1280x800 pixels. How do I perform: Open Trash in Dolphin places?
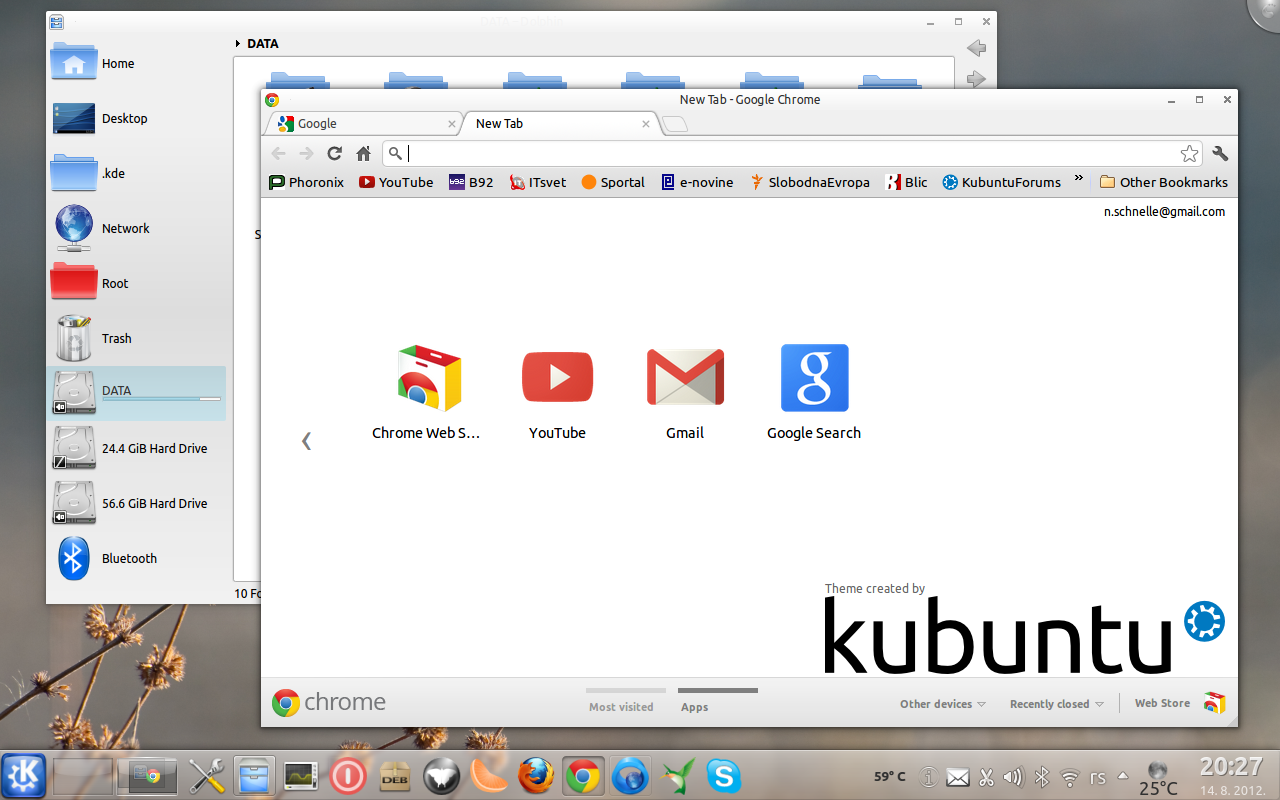[x=137, y=338]
